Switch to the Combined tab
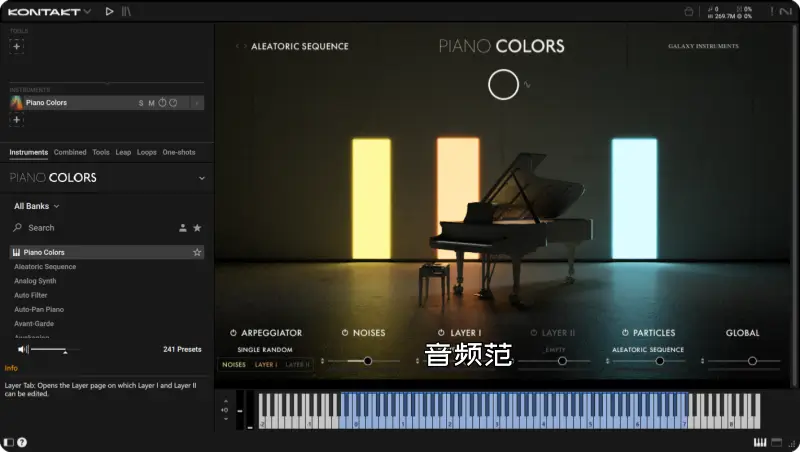 point(70,152)
